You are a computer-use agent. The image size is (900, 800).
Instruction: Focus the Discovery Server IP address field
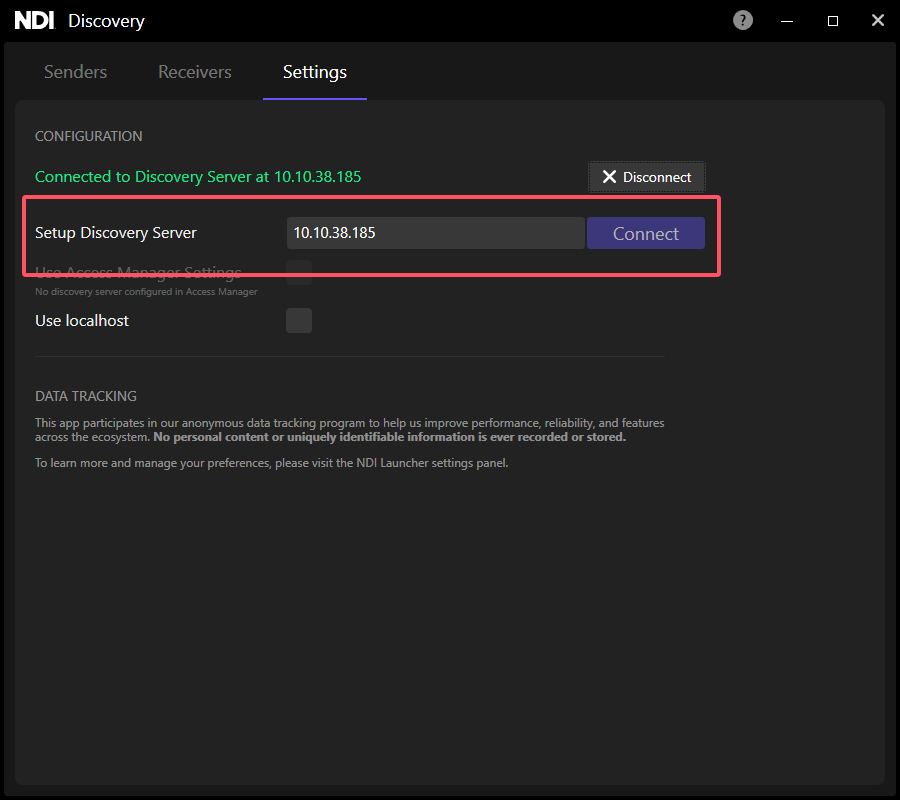(435, 233)
